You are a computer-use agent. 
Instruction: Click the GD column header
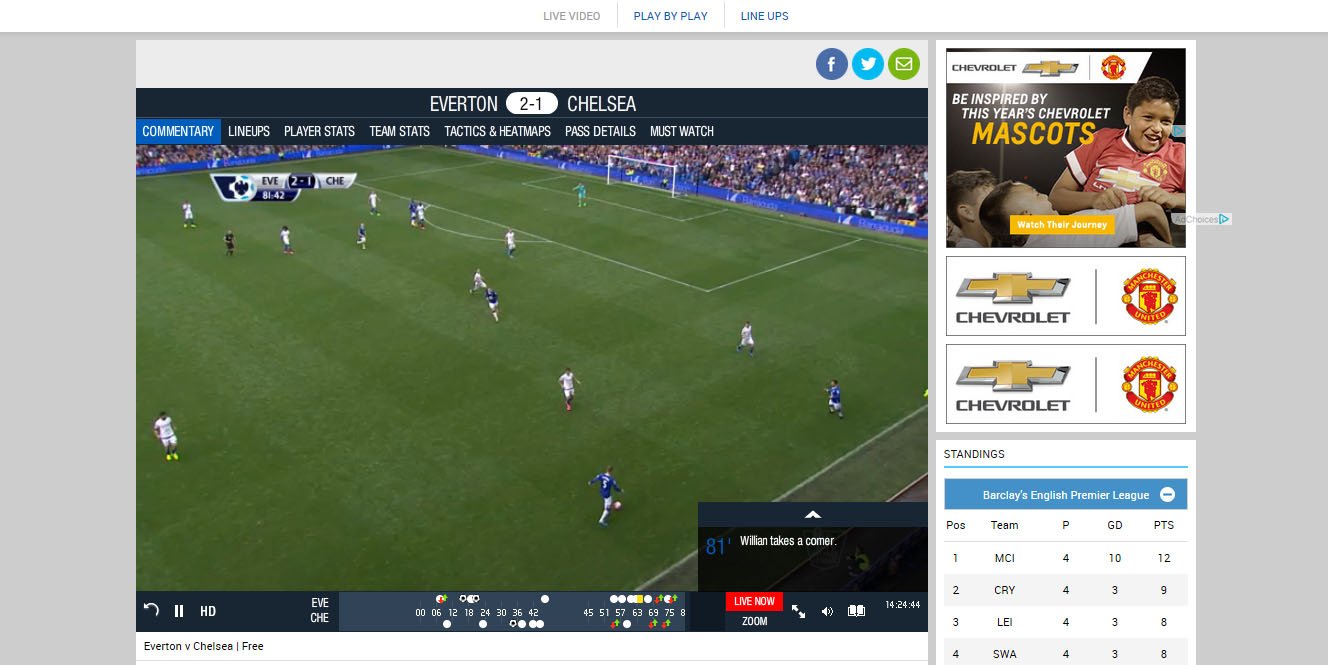point(1114,525)
